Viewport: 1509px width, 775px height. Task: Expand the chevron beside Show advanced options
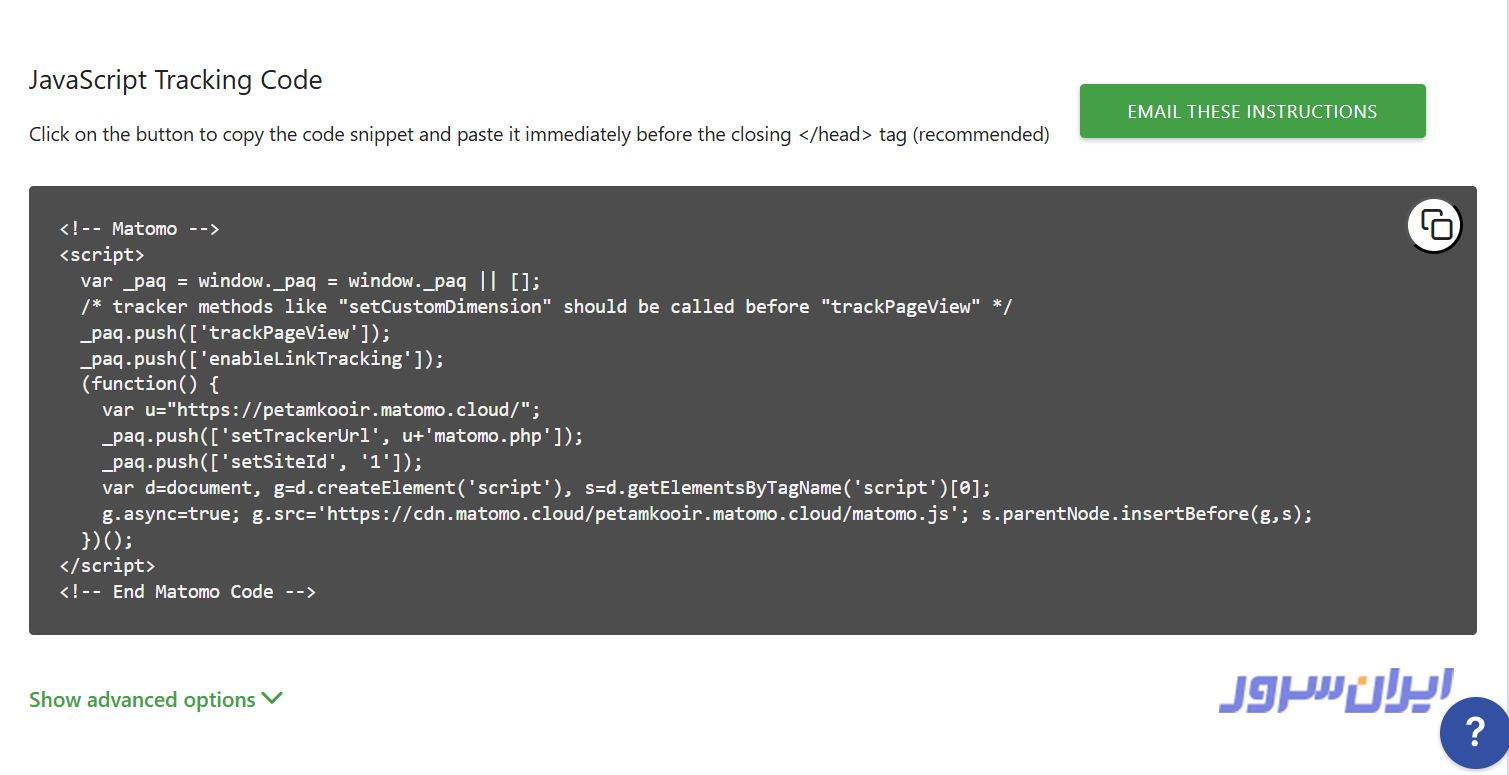[x=272, y=699]
